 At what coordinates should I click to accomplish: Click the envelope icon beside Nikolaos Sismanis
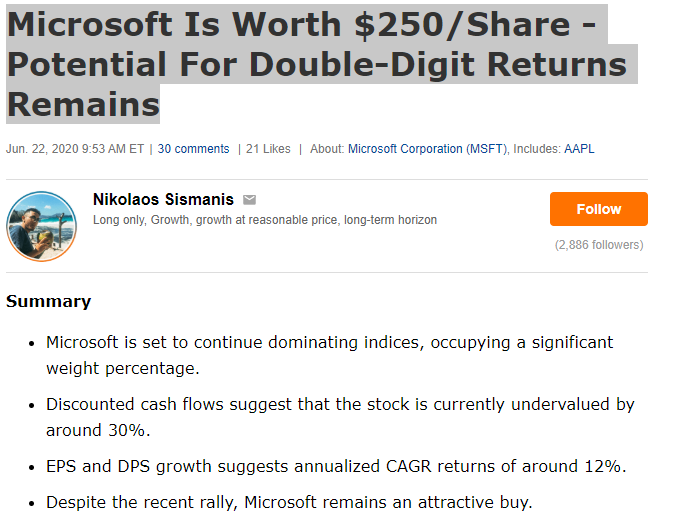click(x=250, y=200)
